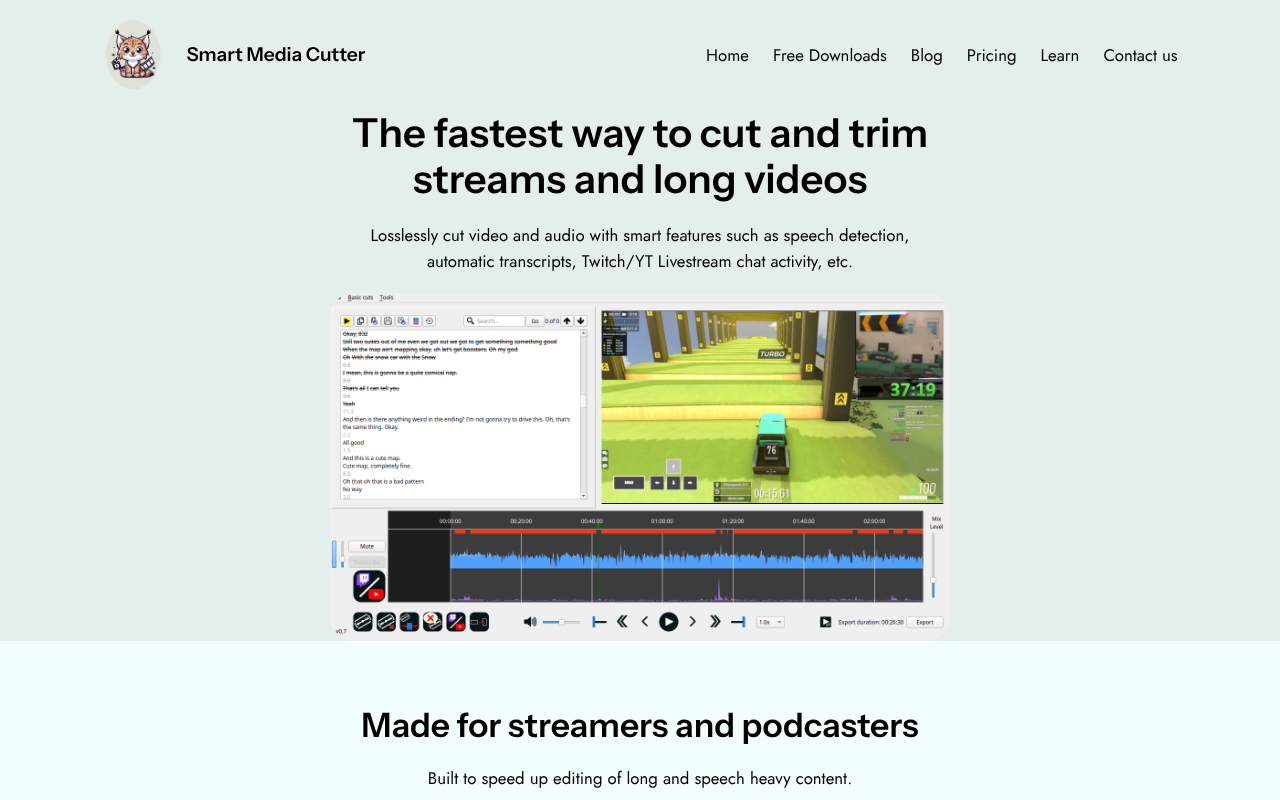Open the Tools menu

(387, 297)
